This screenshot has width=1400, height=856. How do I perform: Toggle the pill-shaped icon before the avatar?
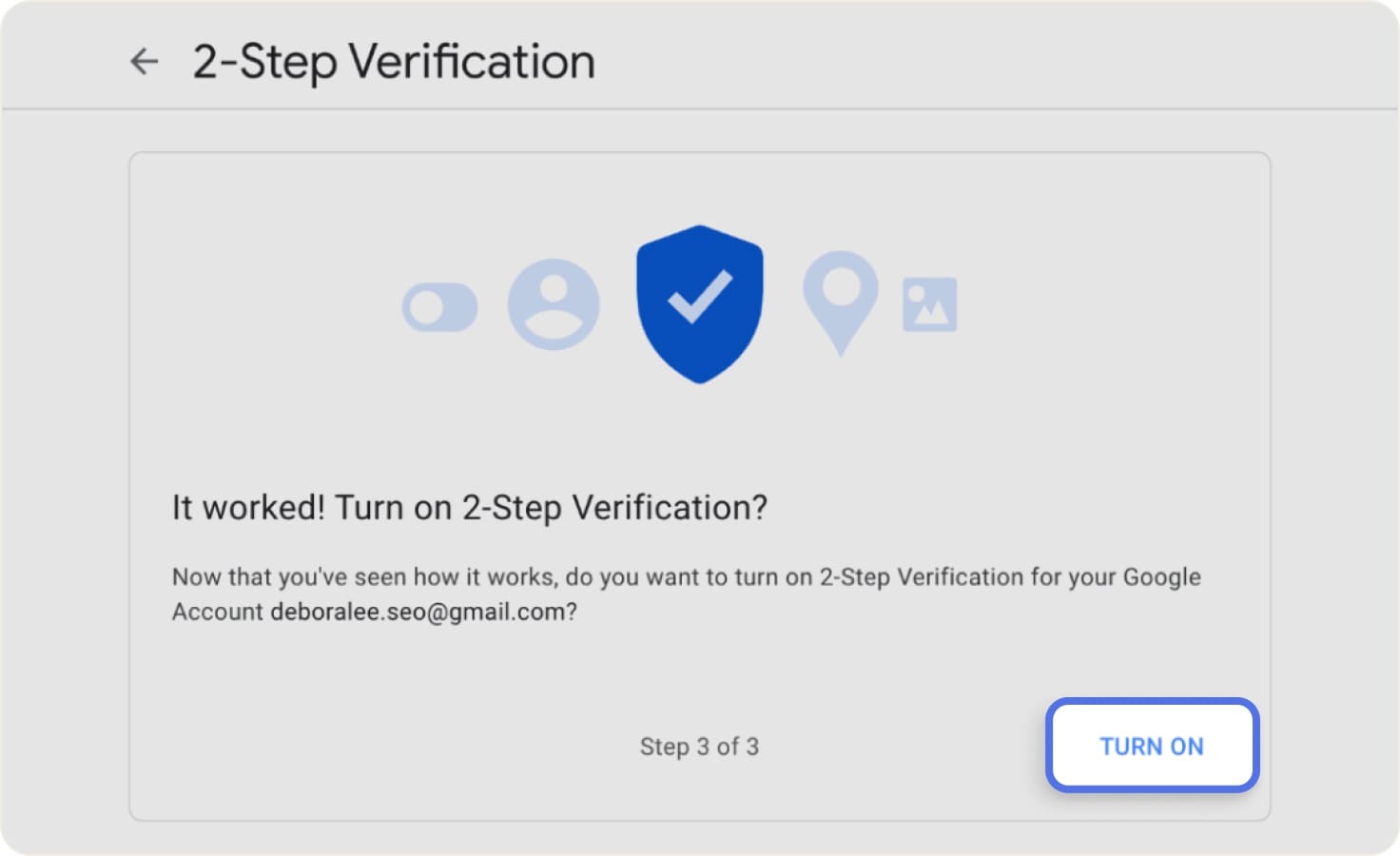(x=439, y=304)
